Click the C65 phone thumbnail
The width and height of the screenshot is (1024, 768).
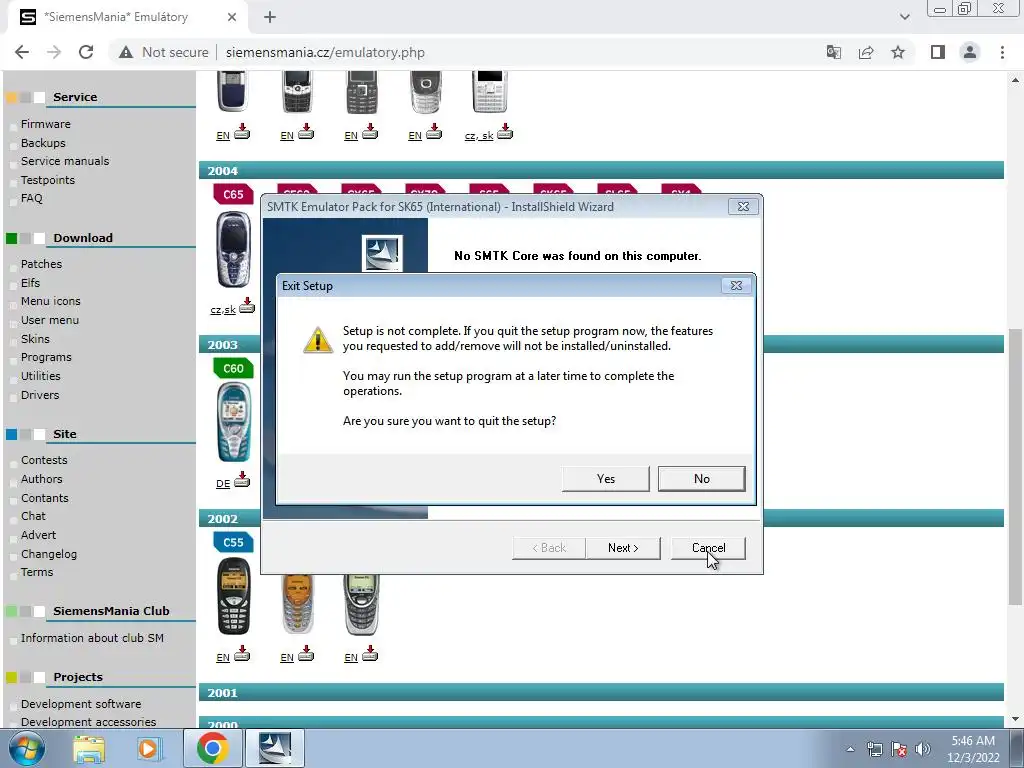tap(233, 249)
